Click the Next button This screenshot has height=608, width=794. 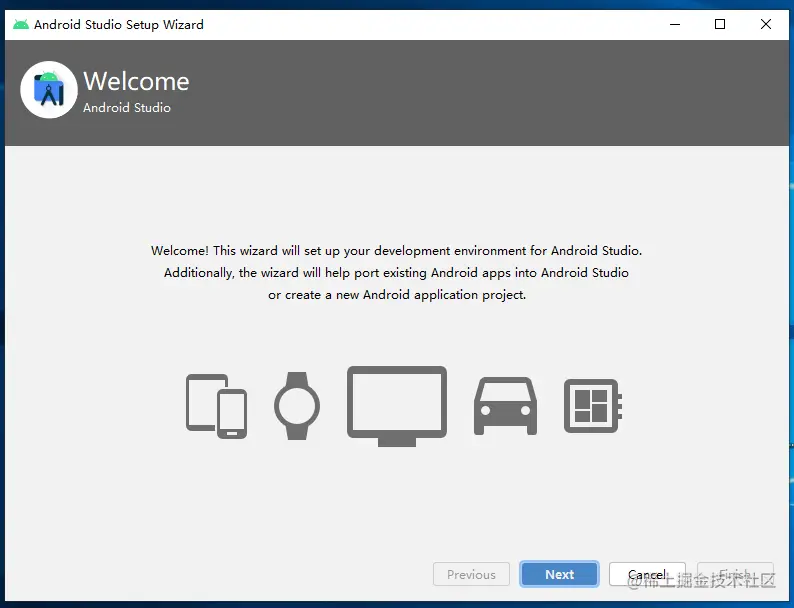[559, 574]
